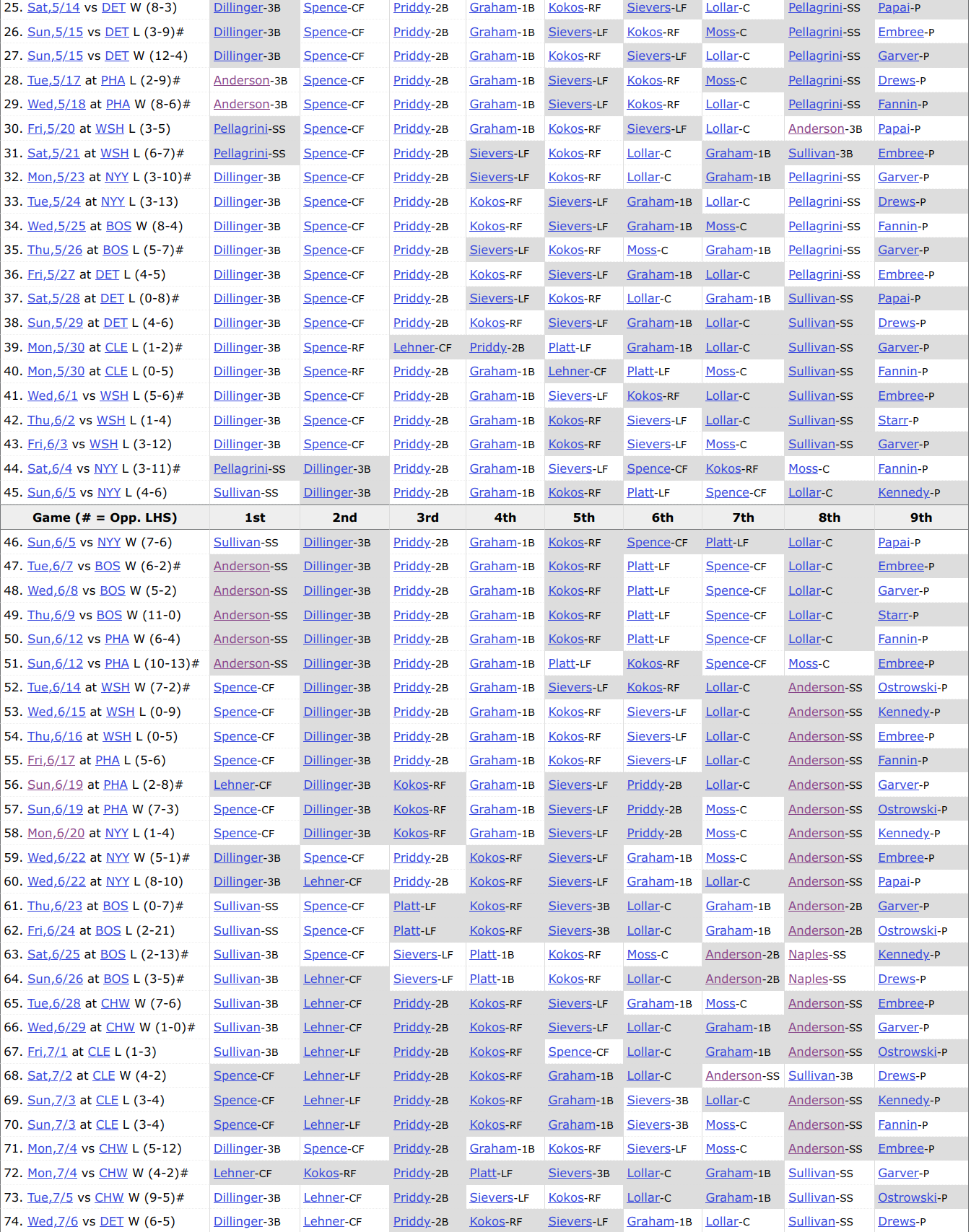Select the '5th' column header
Screen dimensions: 971x1232
pos(583,518)
